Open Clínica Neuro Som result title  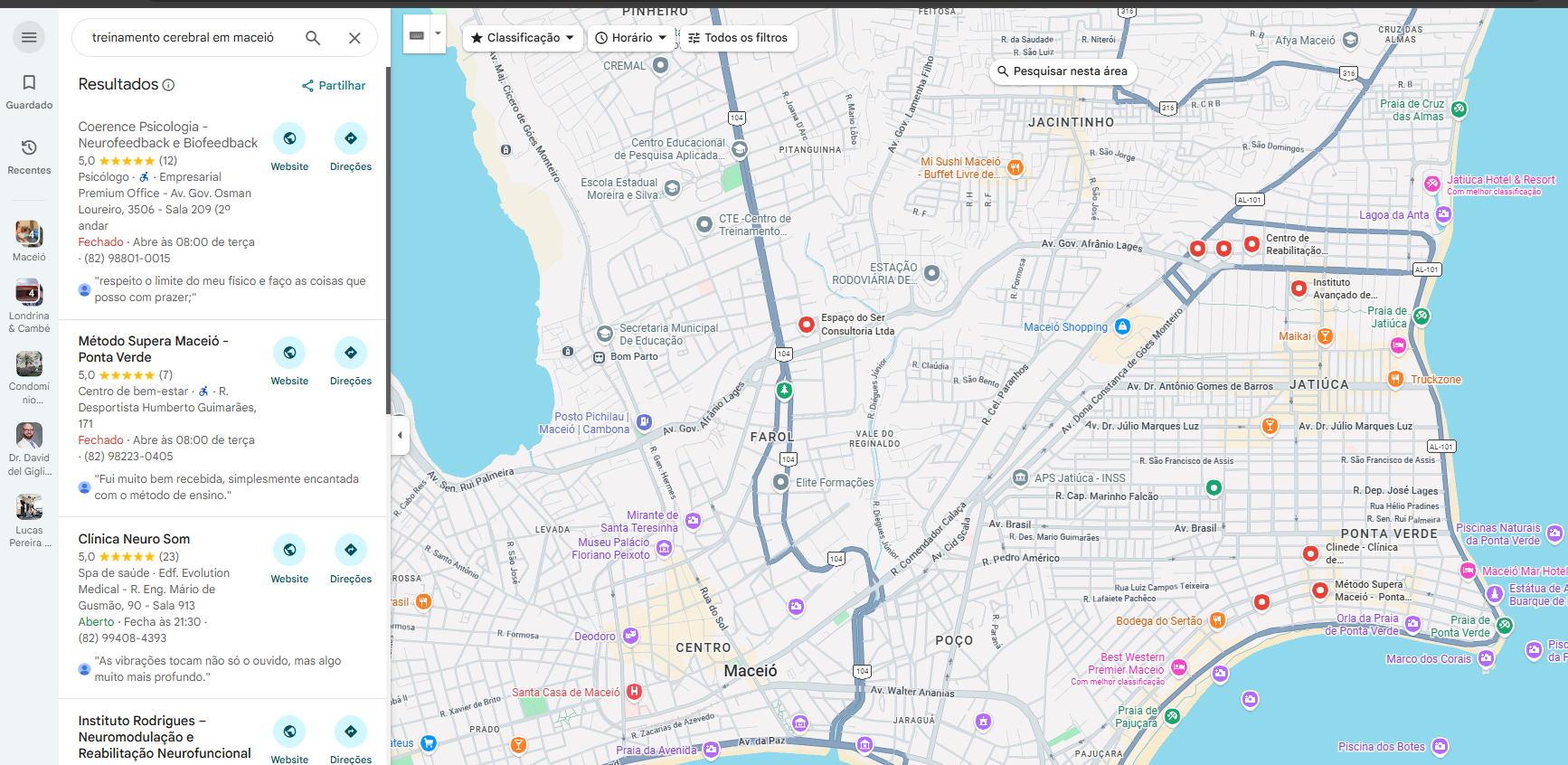tap(134, 539)
